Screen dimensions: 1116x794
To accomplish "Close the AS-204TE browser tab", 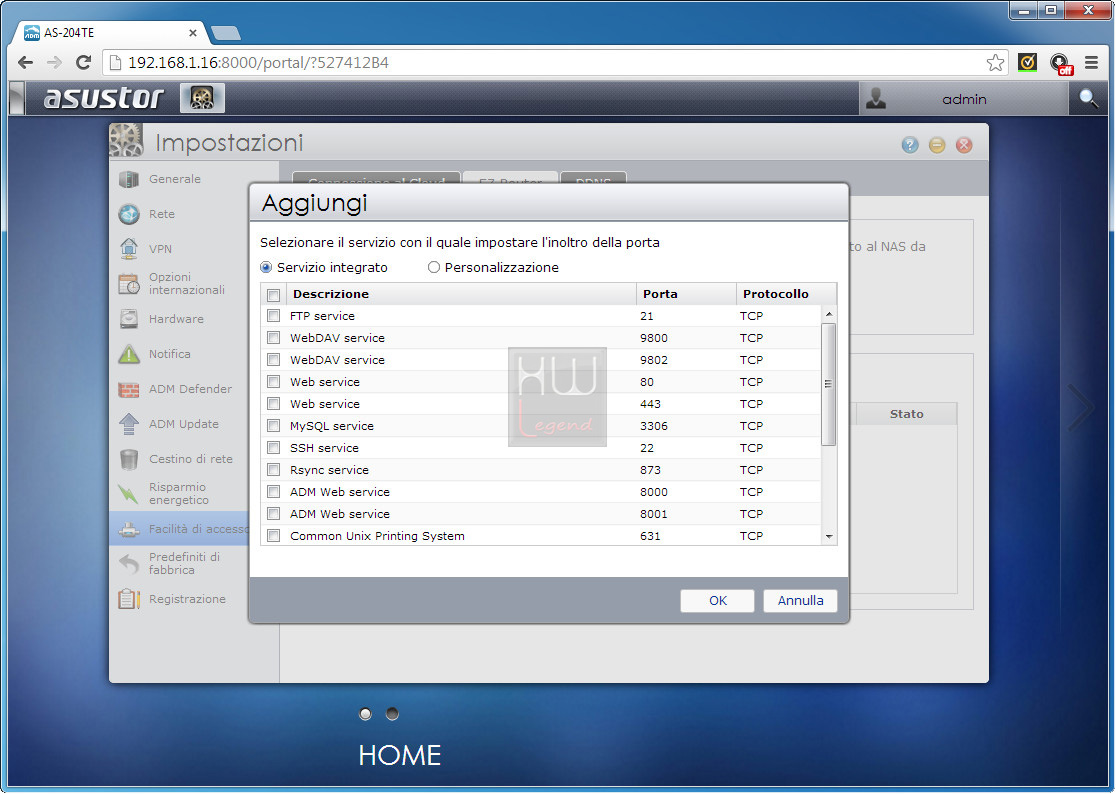I will point(192,33).
